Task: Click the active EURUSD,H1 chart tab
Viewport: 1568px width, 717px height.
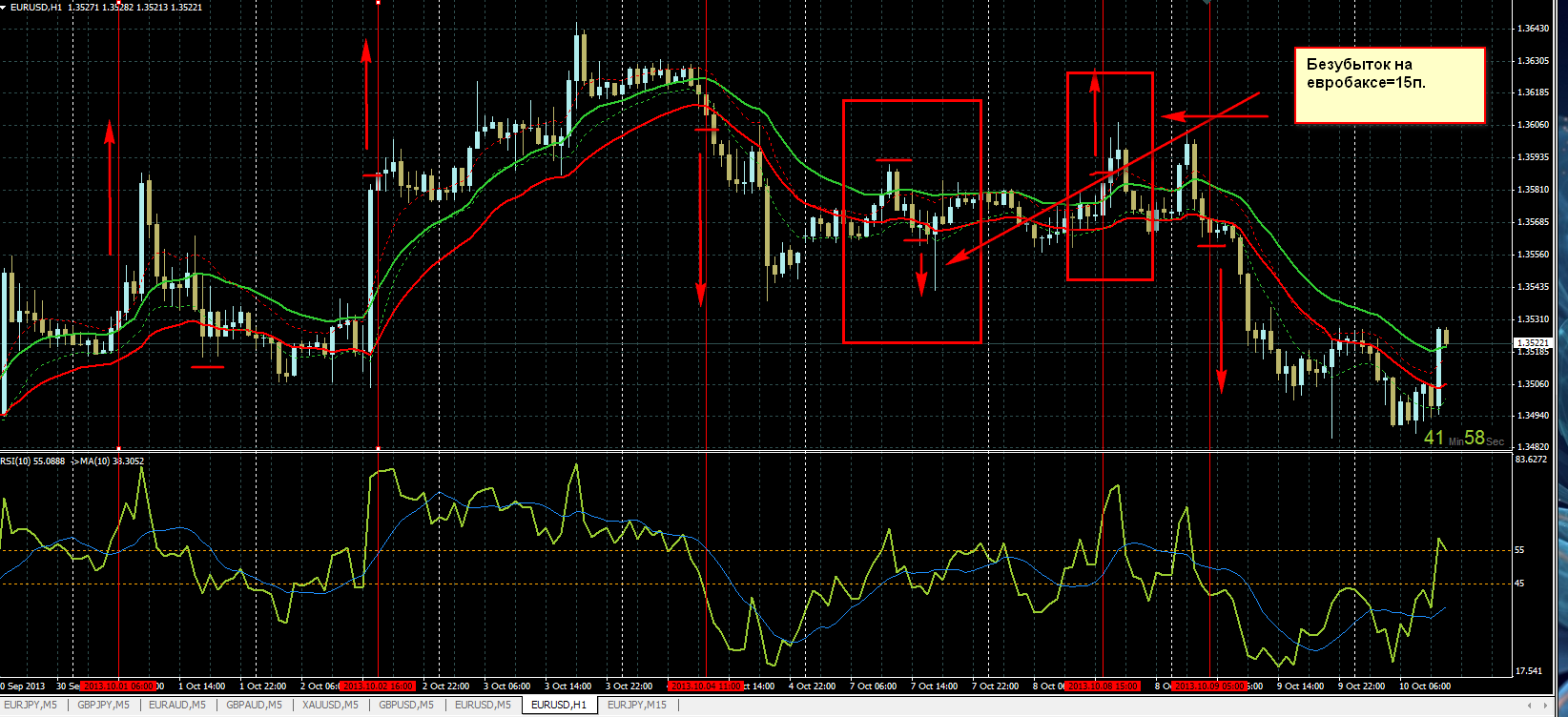Action: [x=559, y=706]
